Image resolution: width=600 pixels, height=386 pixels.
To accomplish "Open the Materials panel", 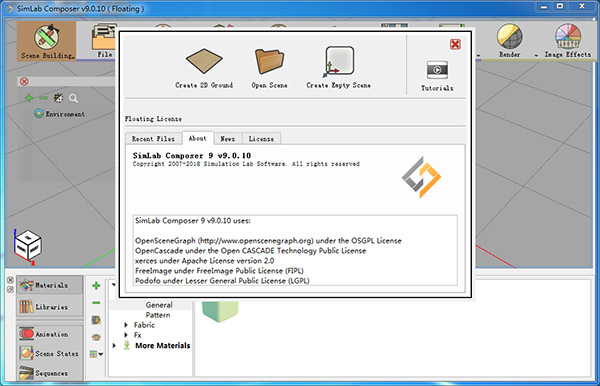I will pyautogui.click(x=49, y=285).
